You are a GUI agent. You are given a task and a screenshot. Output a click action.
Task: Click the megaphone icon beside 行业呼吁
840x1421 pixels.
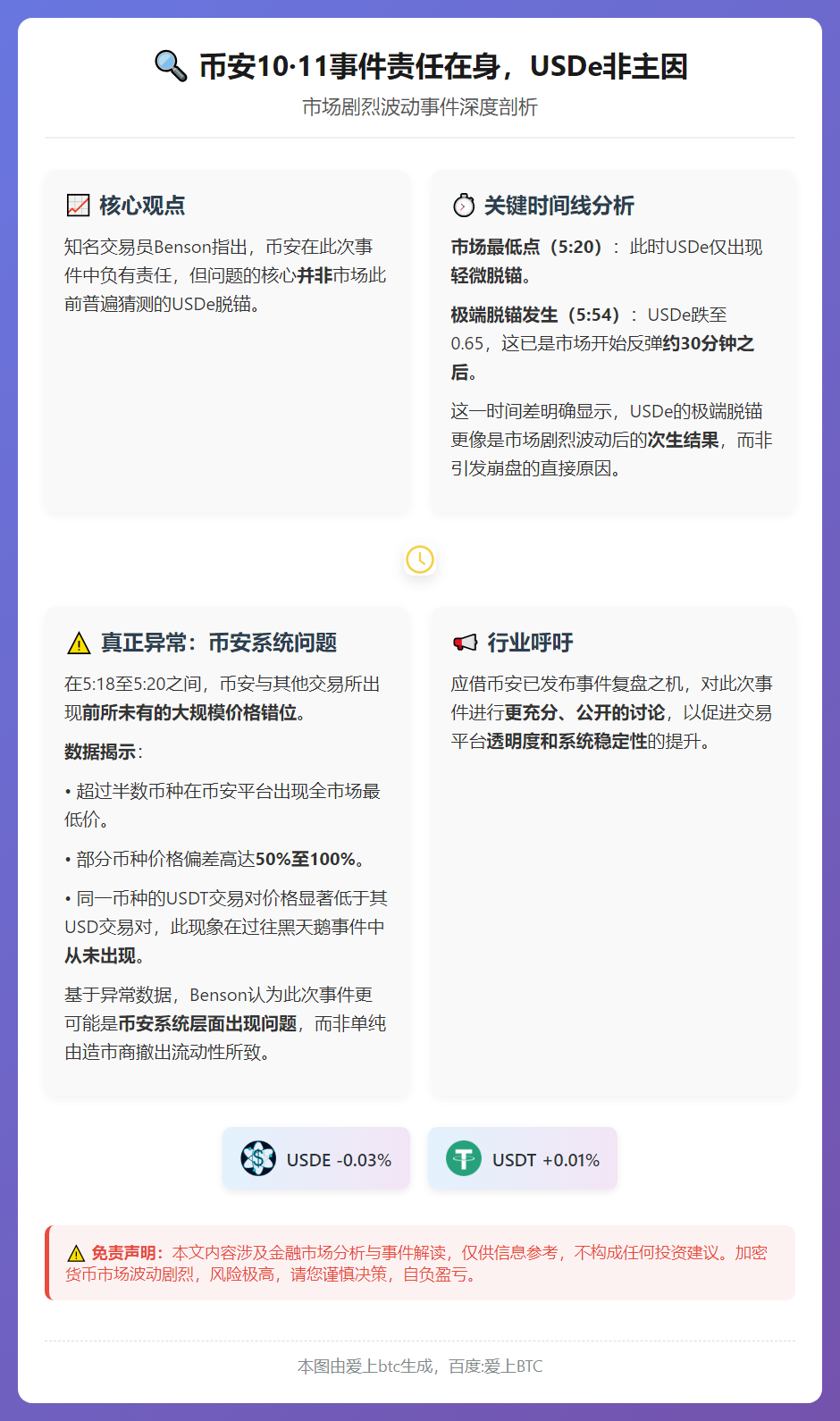point(465,643)
